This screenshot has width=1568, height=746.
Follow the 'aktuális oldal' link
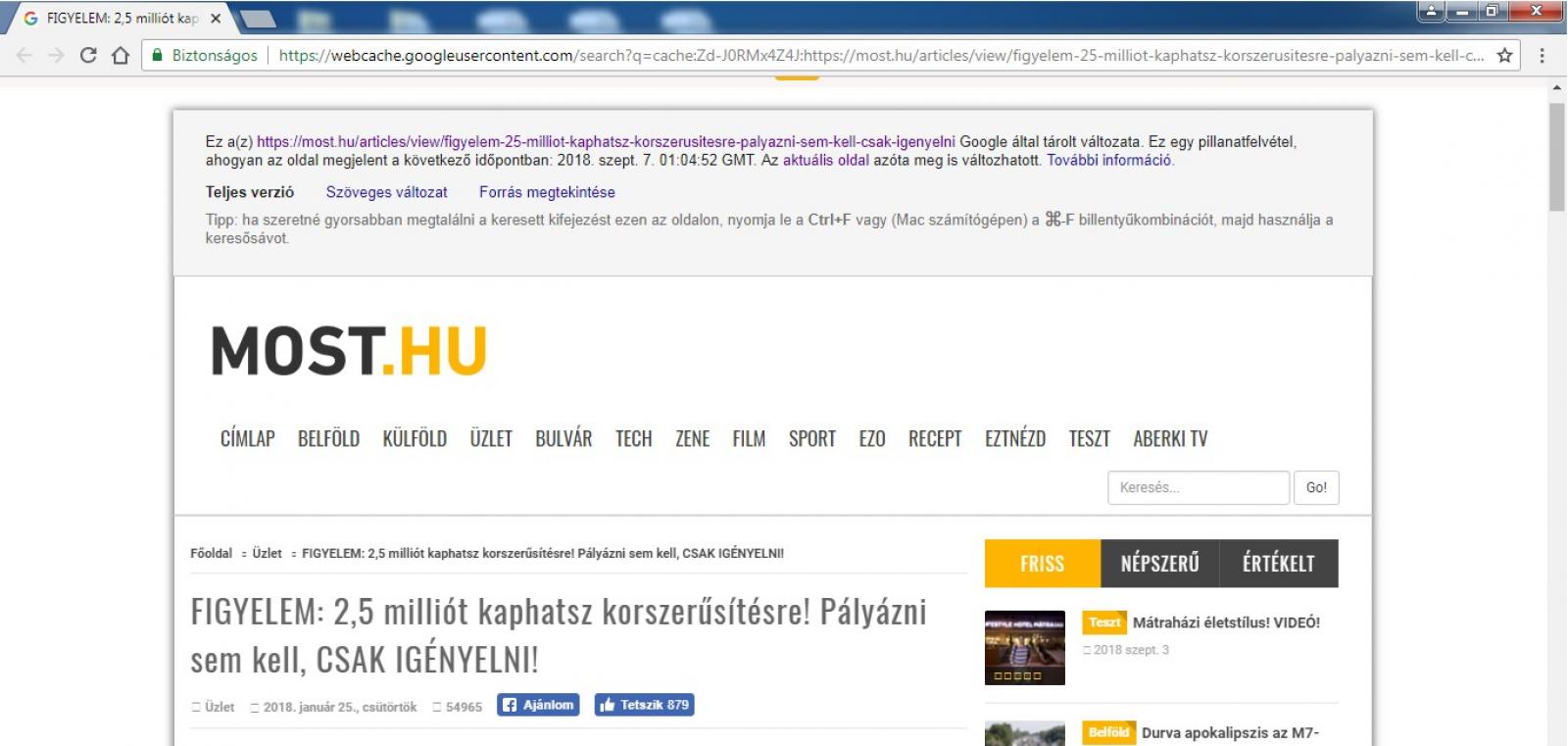[825, 160]
